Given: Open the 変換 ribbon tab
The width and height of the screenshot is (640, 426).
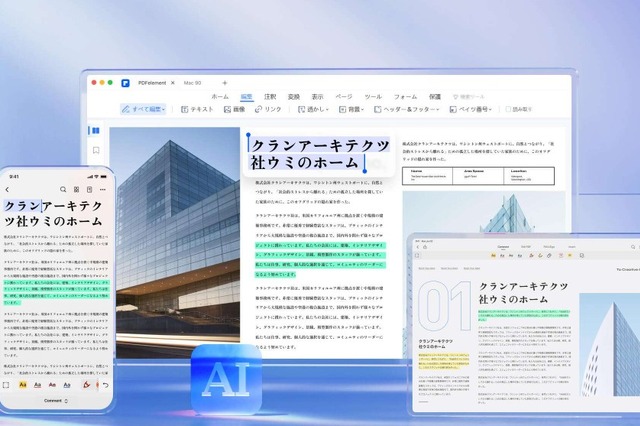Looking at the screenshot, I should pos(294,97).
